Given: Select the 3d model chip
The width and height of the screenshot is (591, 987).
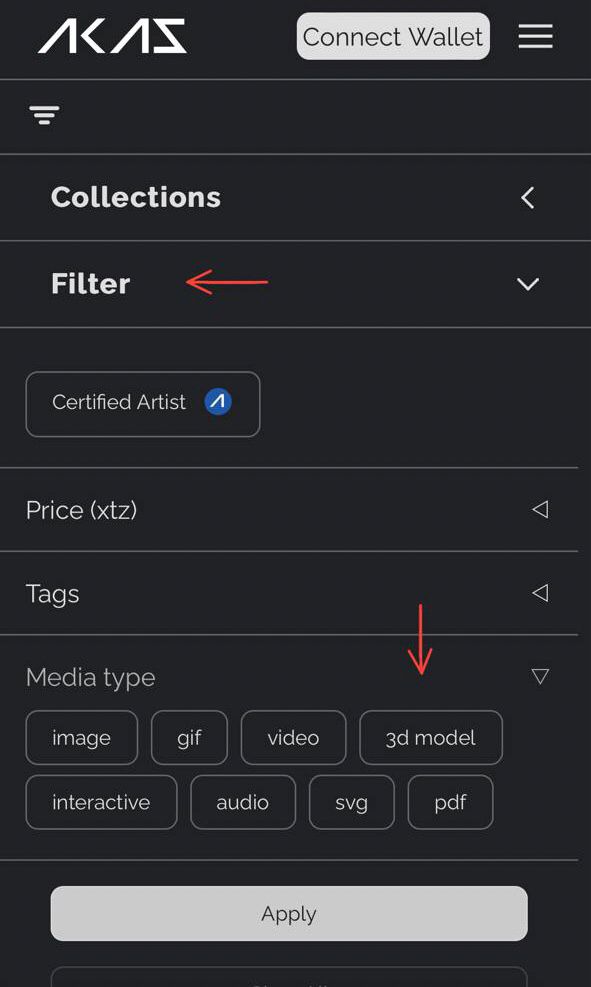Looking at the screenshot, I should [431, 738].
